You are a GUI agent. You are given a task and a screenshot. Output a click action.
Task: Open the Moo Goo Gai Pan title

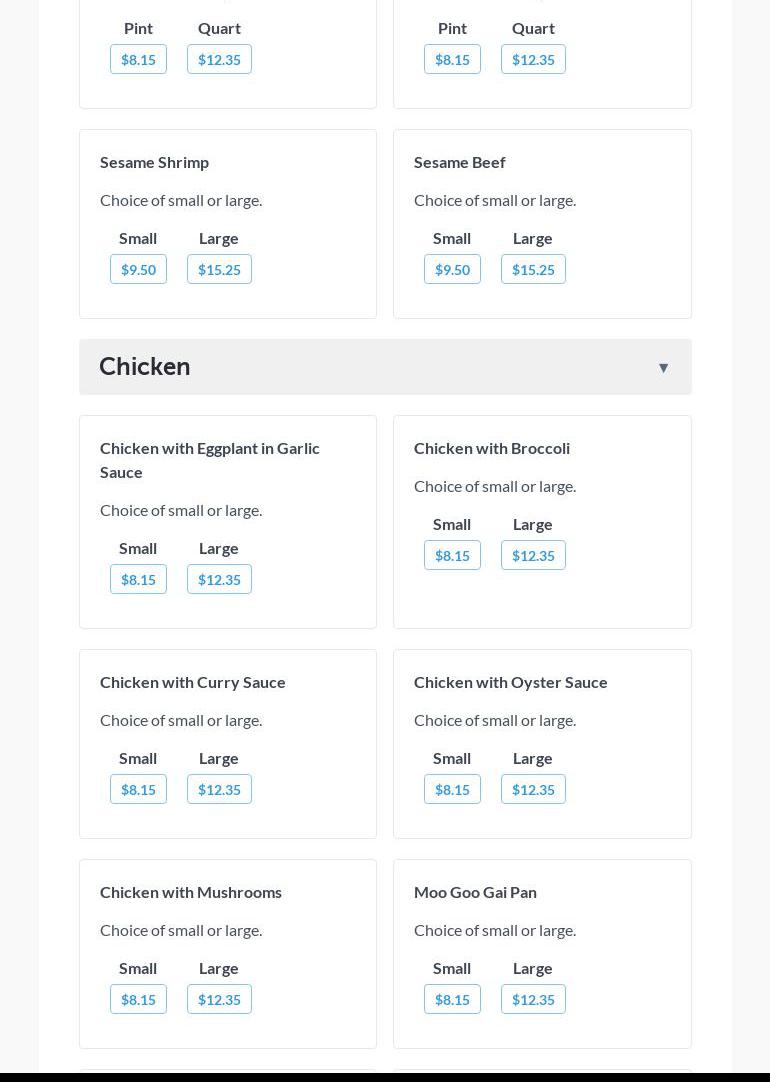[475, 892]
